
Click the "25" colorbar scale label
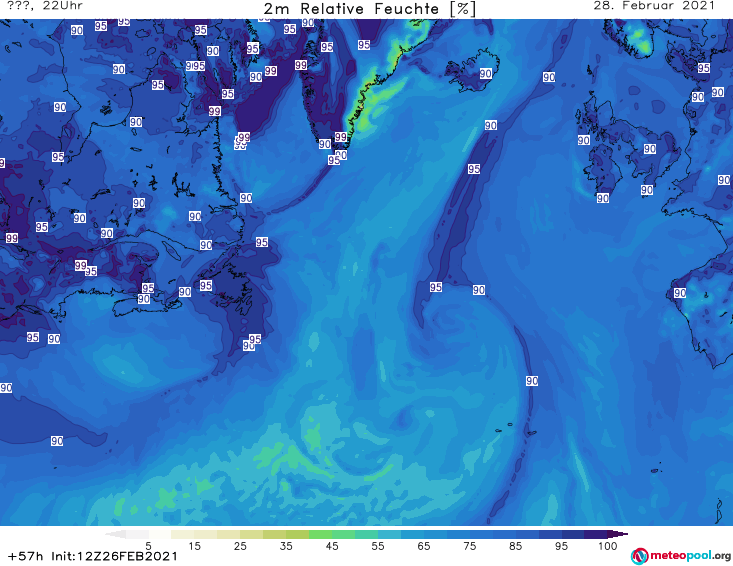[x=240, y=546]
